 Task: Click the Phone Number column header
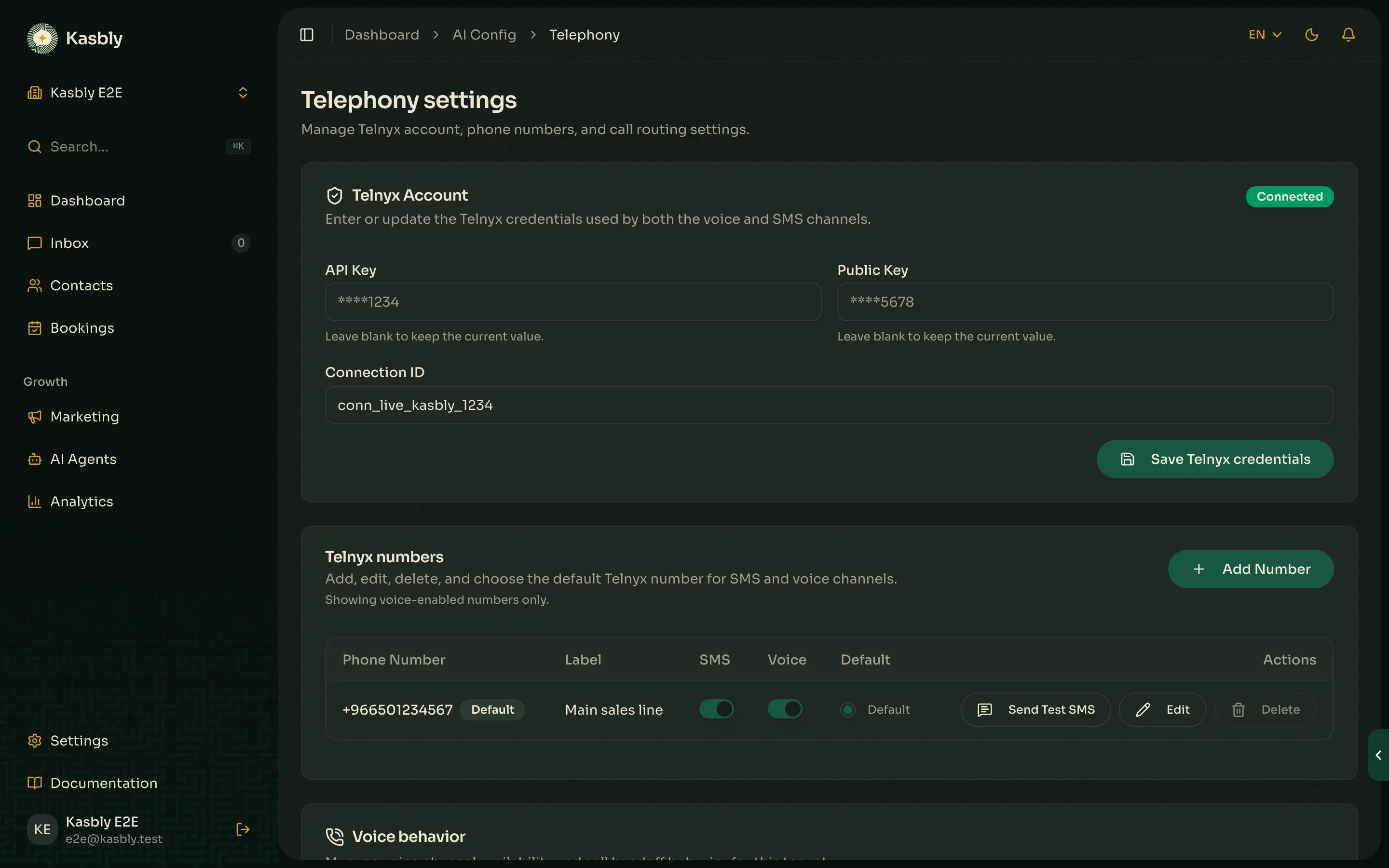[394, 660]
